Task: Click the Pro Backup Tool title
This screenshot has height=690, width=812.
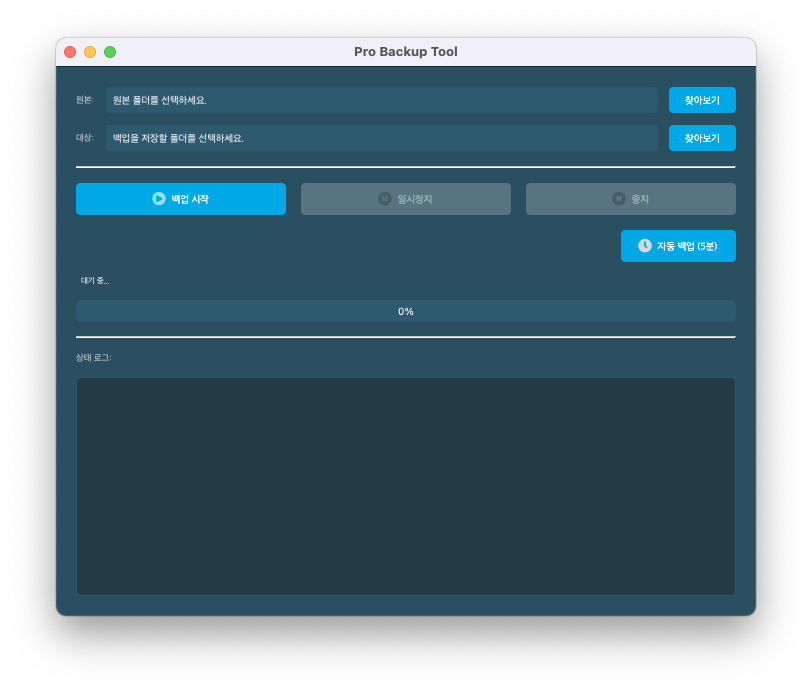Action: pos(406,52)
